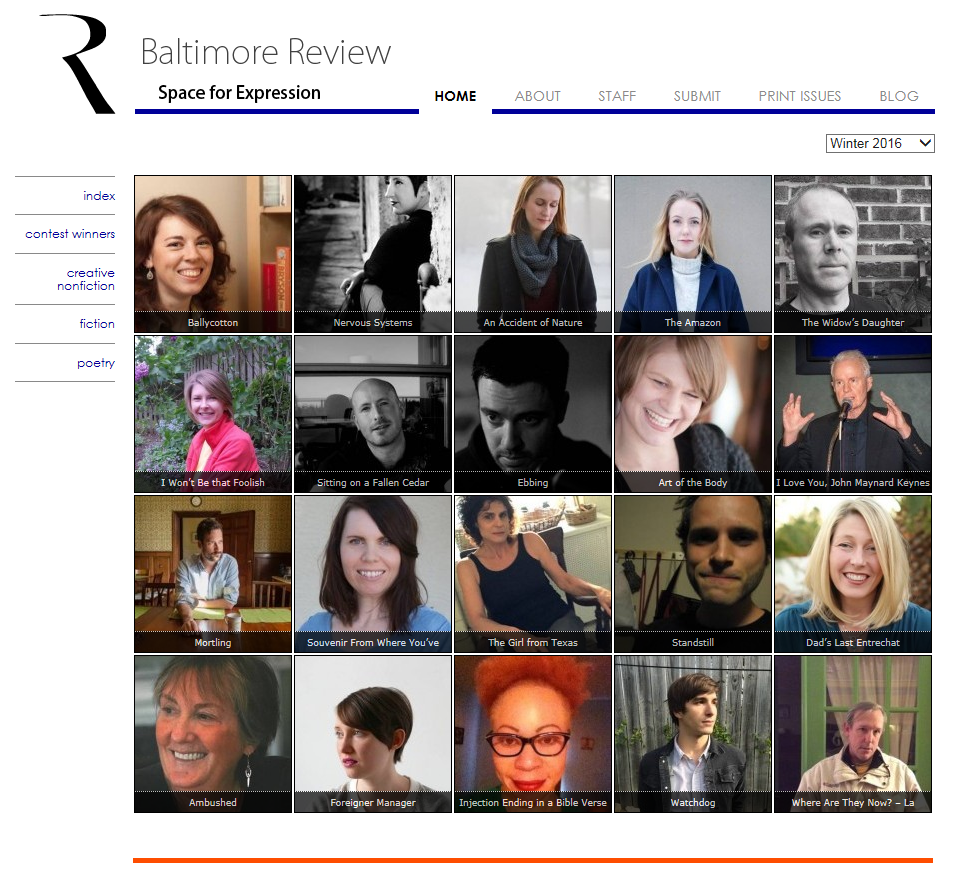Open the Ebbing thumbnail
Image resolution: width=968 pixels, height=880 pixels.
(533, 414)
